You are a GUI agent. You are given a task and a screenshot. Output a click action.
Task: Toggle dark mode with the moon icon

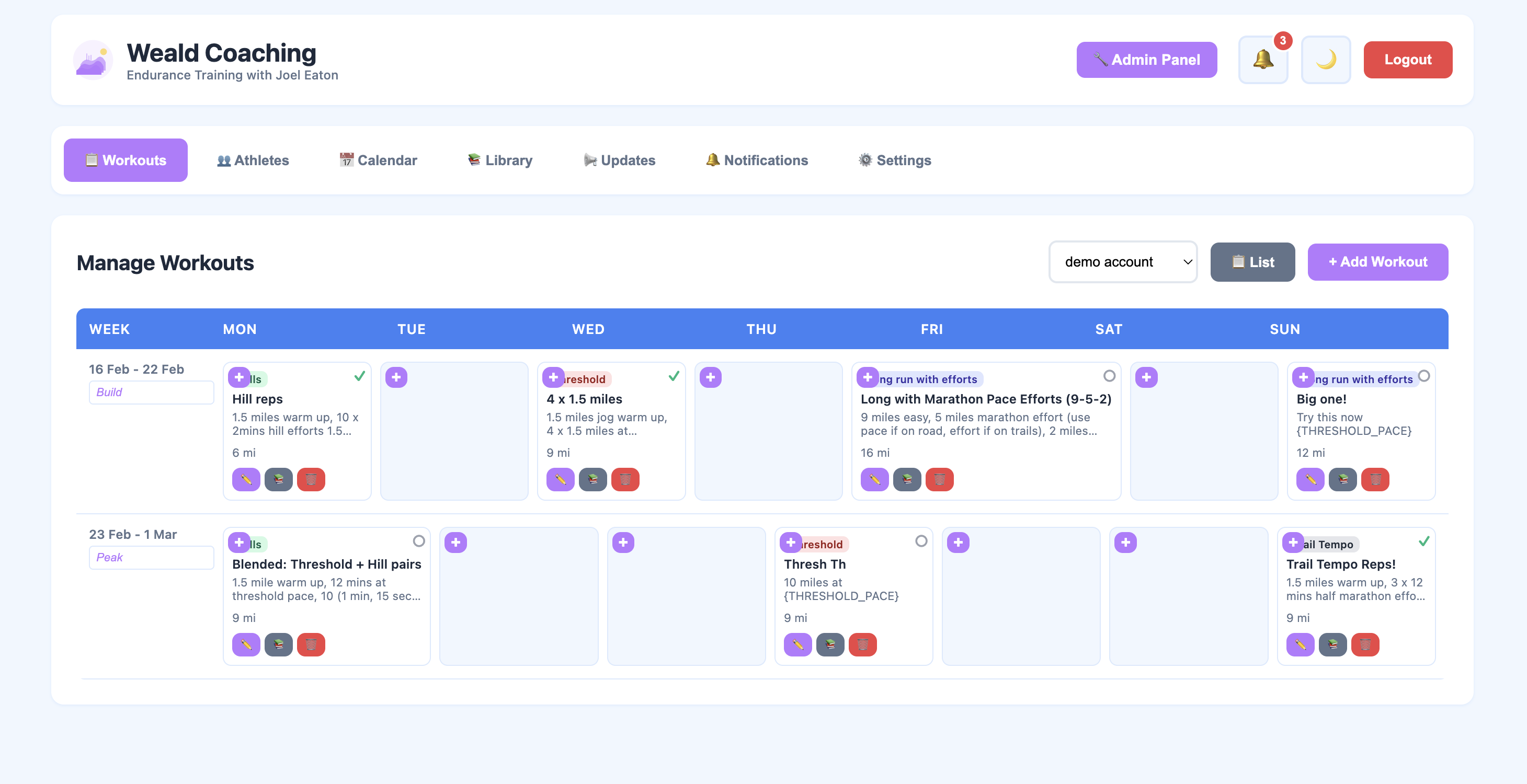[x=1326, y=59]
